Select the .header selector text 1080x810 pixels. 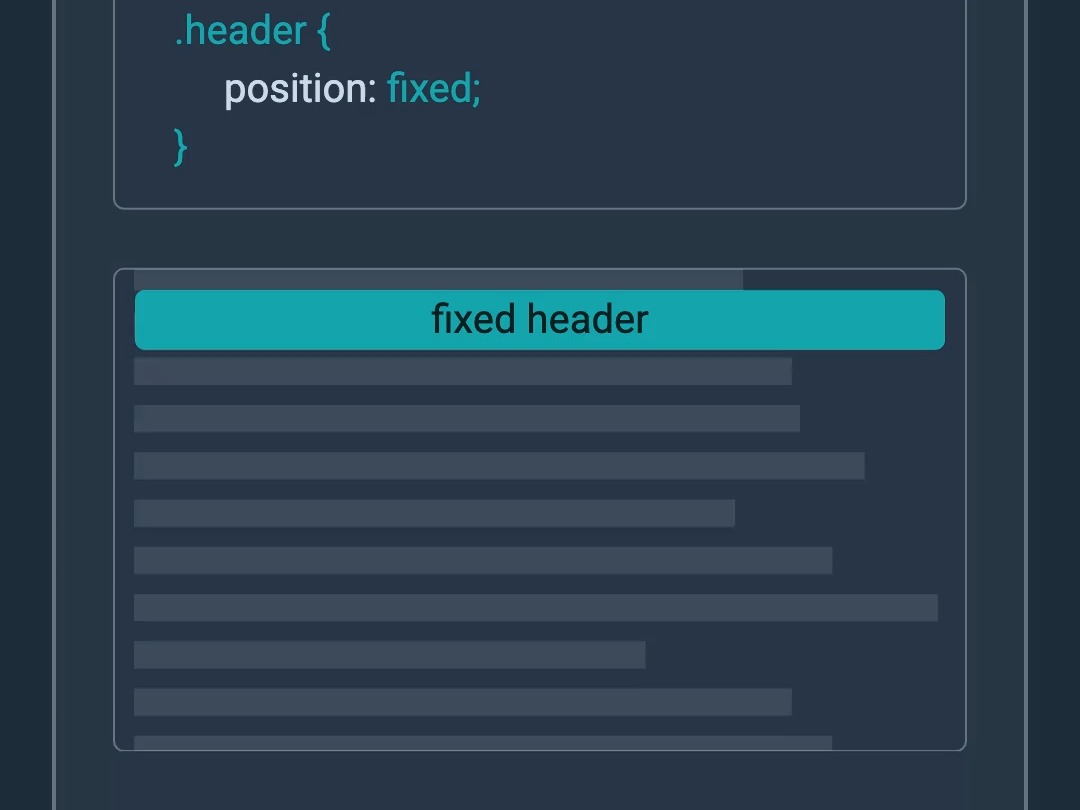pyautogui.click(x=240, y=32)
